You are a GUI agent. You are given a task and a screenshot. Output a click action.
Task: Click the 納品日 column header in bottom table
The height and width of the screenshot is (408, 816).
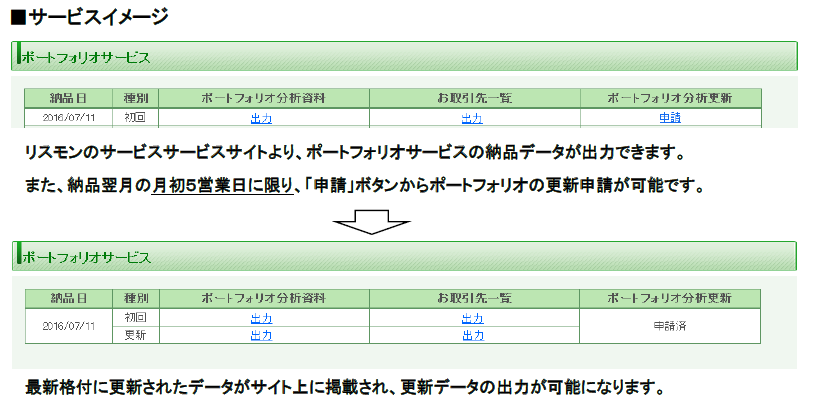point(68,299)
